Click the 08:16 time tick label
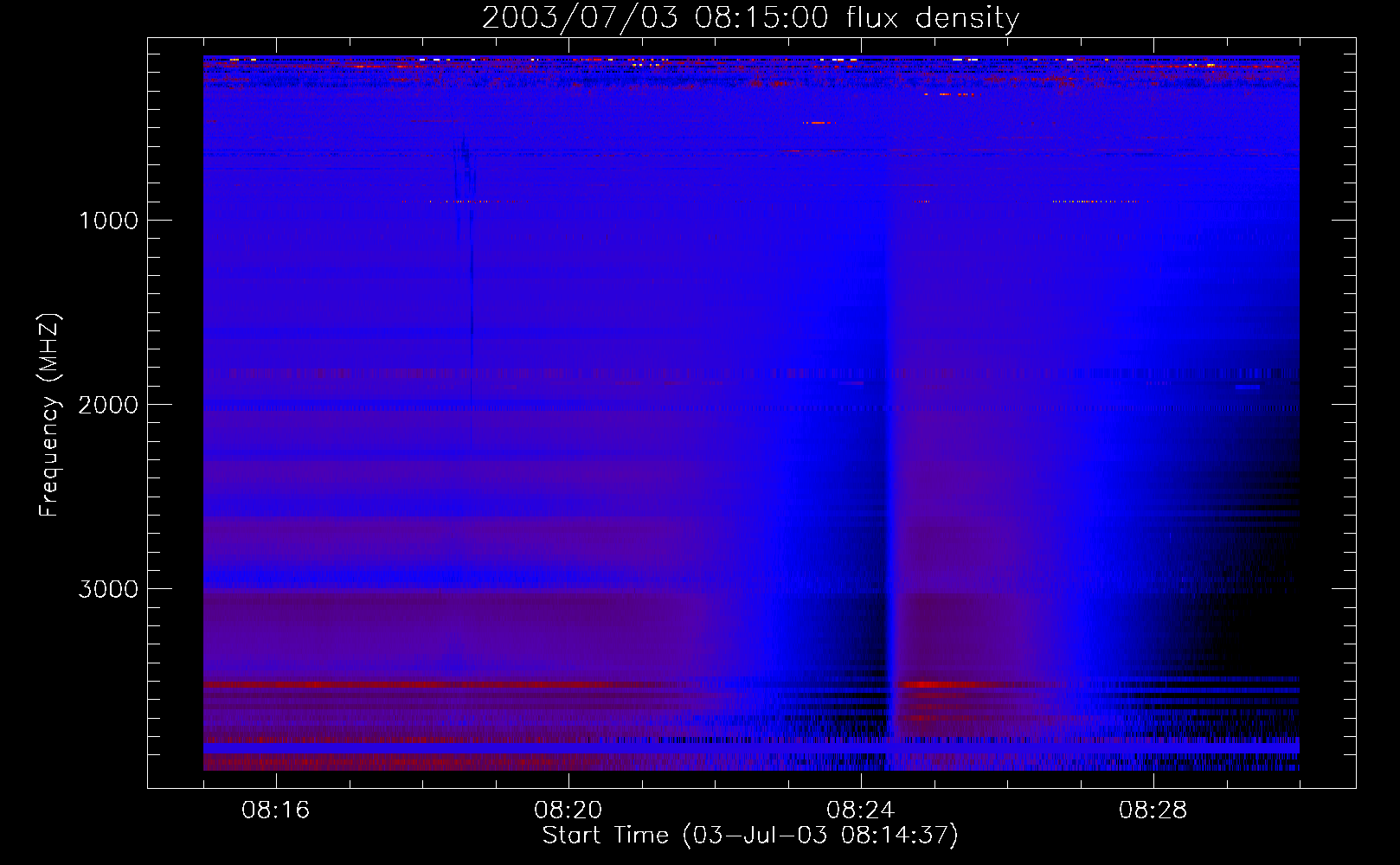Viewport: 1400px width, 865px height. 276,811
